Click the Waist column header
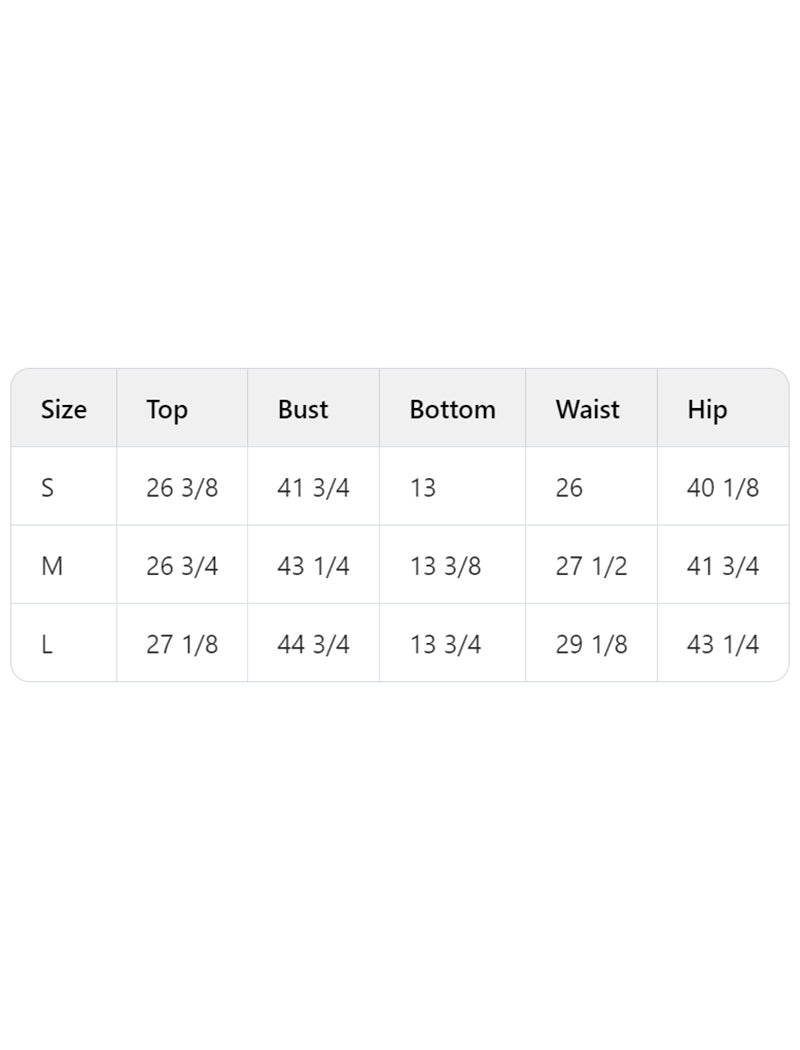 point(587,409)
